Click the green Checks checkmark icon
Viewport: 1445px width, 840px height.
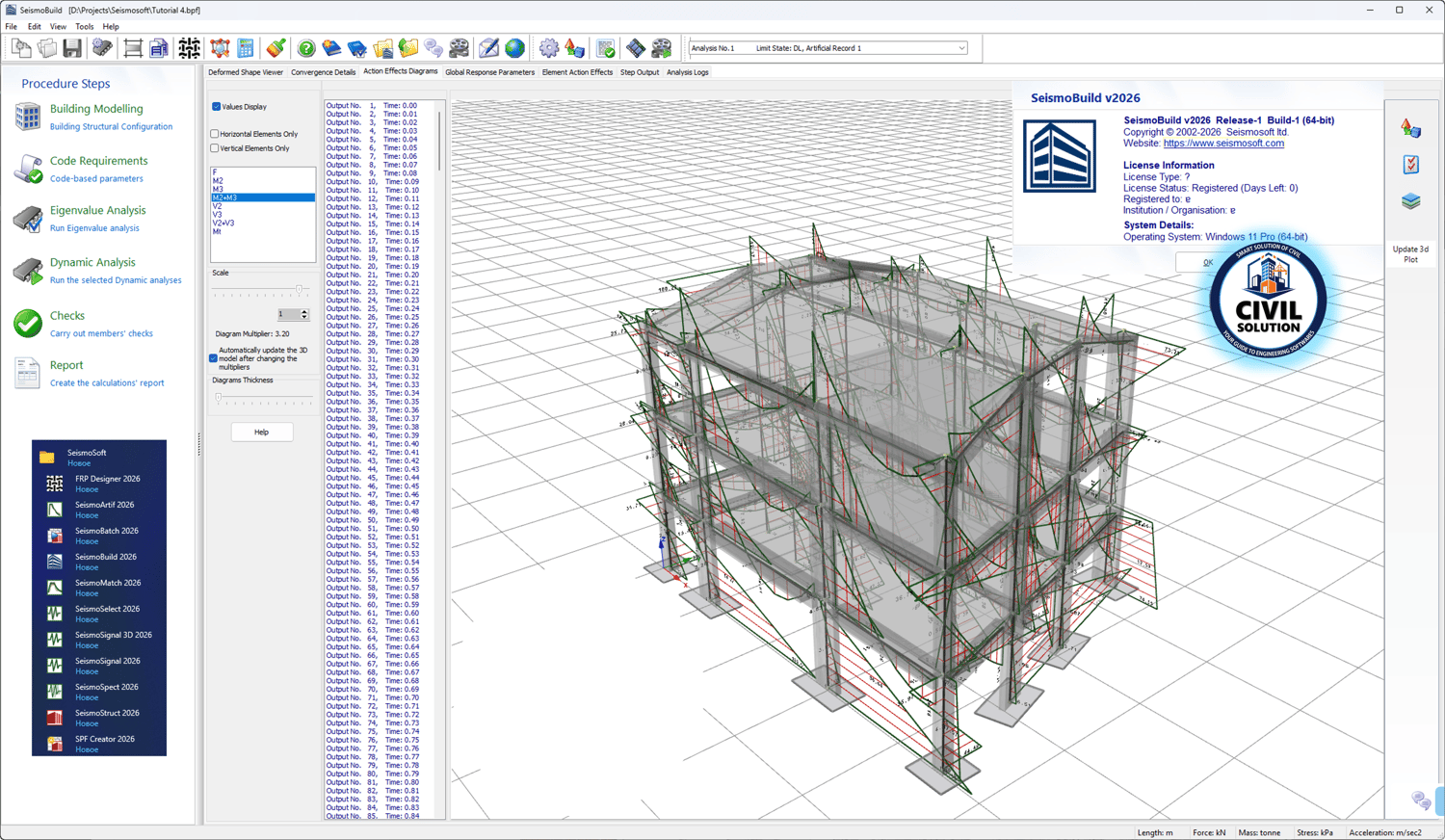click(28, 324)
